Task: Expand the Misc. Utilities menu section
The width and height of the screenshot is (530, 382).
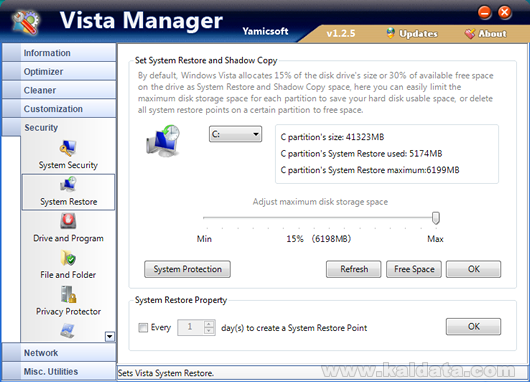Action: [59, 371]
